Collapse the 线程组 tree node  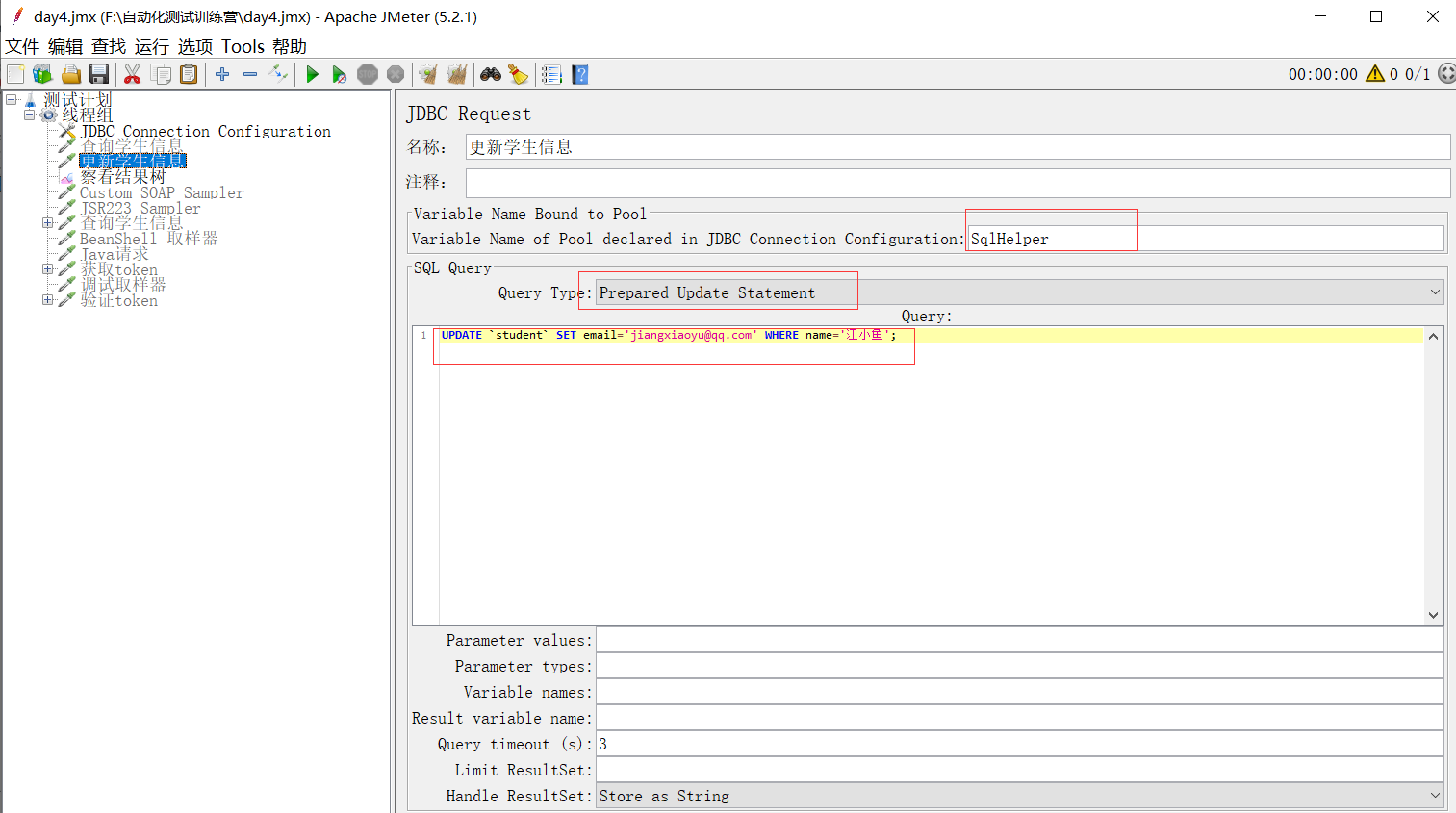point(29,114)
